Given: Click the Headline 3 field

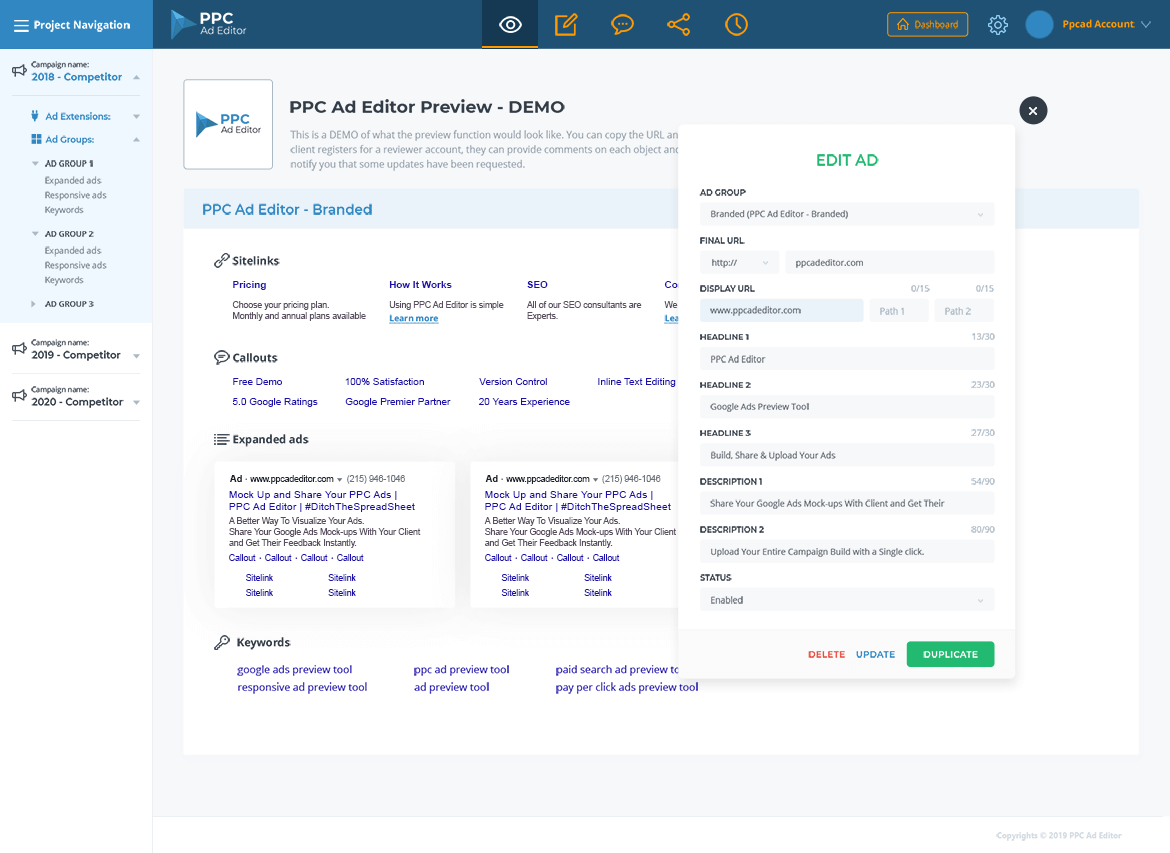Looking at the screenshot, I should pyautogui.click(x=846, y=455).
